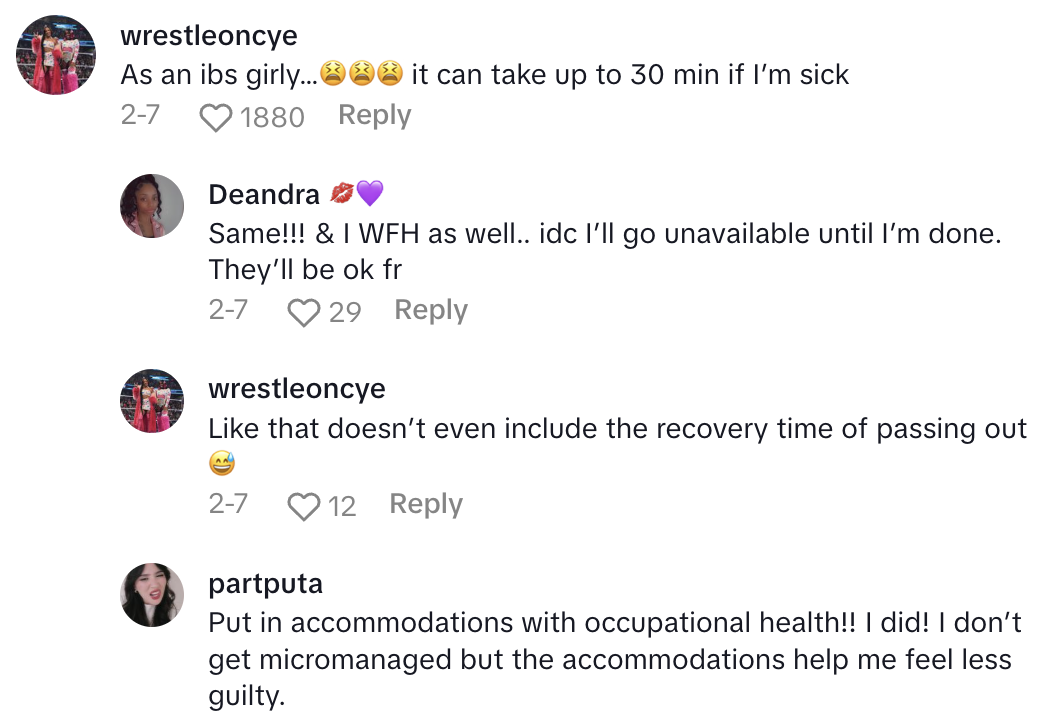Select the 29 likes count

pyautogui.click(x=345, y=313)
